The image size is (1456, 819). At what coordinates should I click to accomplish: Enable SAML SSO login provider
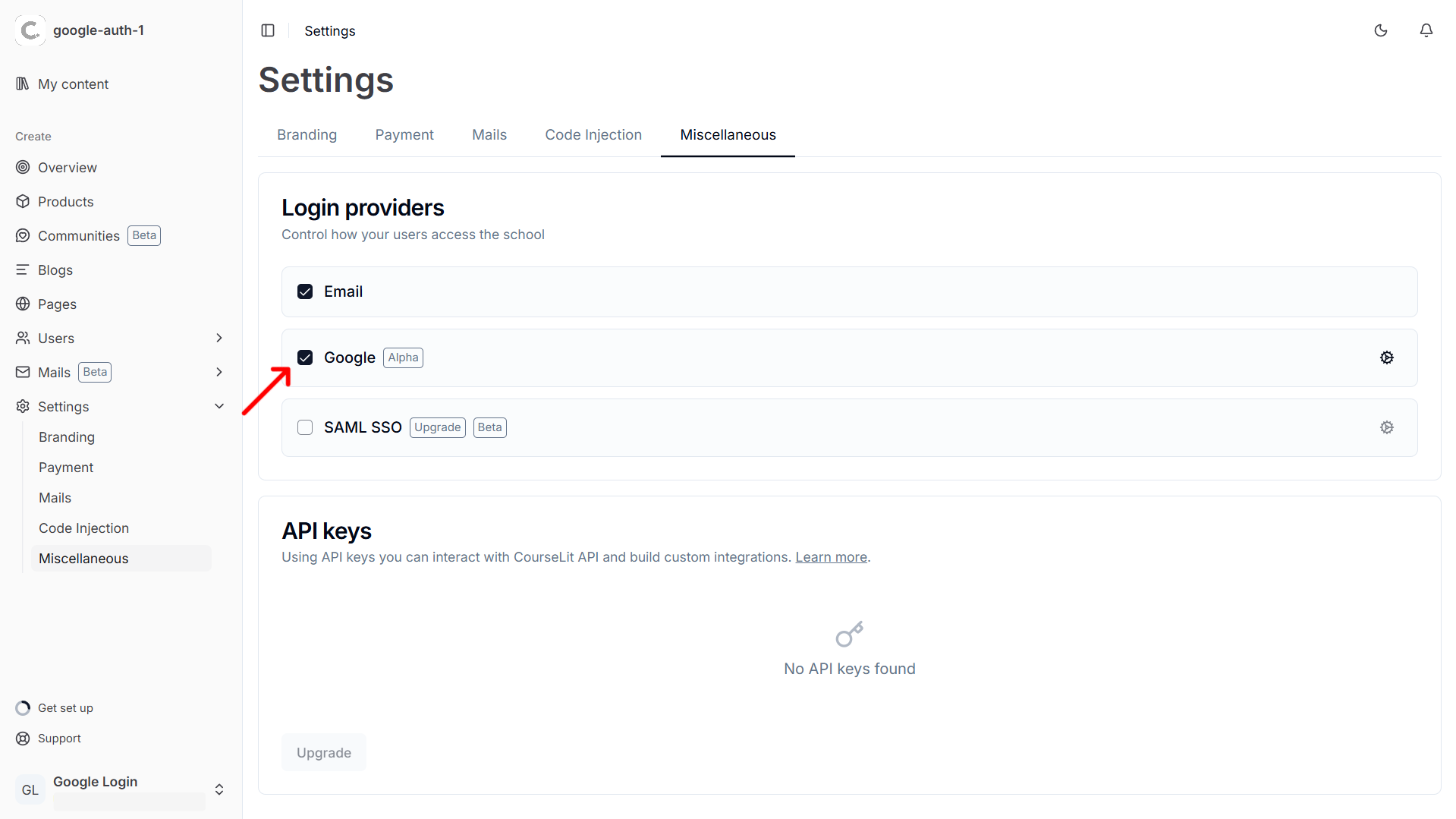point(304,427)
